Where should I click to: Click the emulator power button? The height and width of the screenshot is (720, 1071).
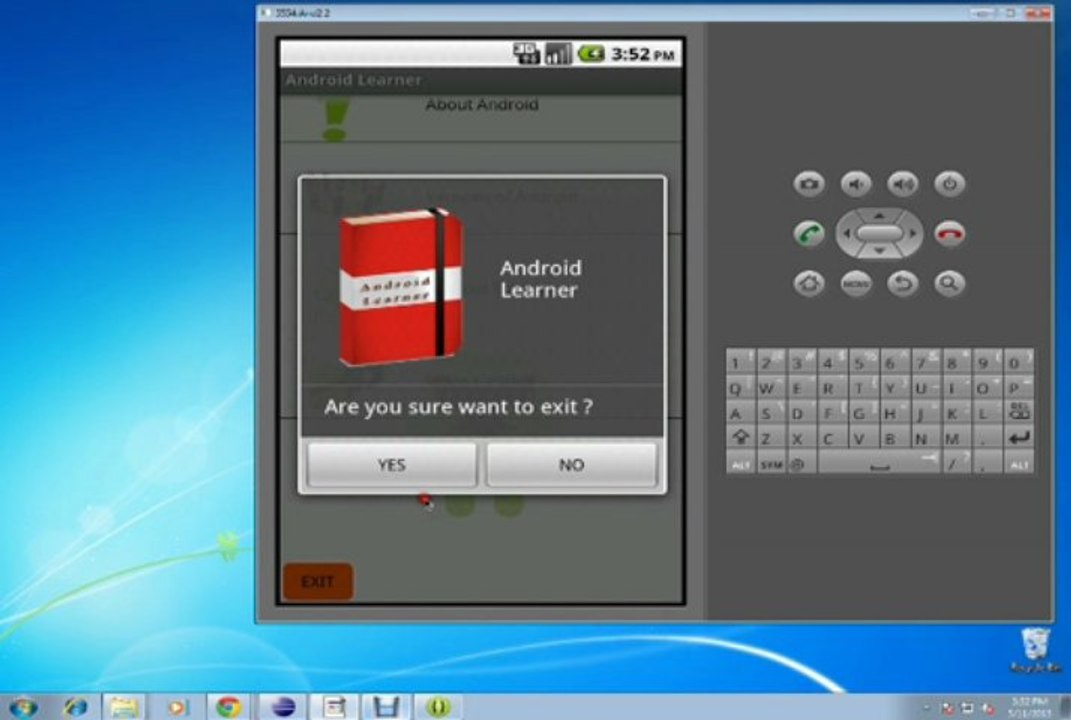pos(949,184)
